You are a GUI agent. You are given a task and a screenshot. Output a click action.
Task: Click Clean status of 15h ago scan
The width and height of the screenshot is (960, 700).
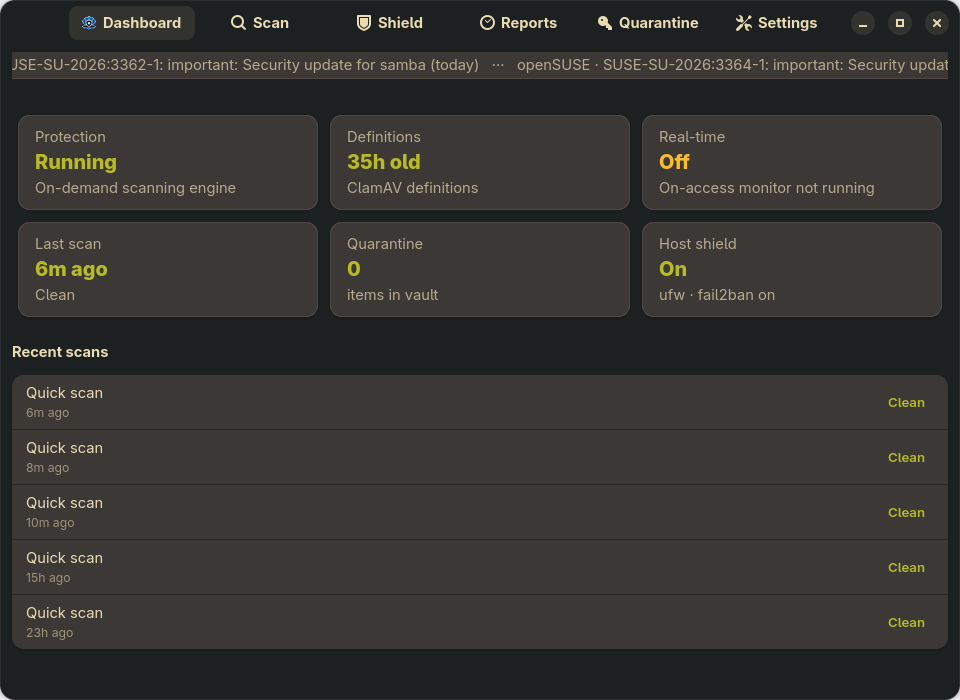coord(906,568)
